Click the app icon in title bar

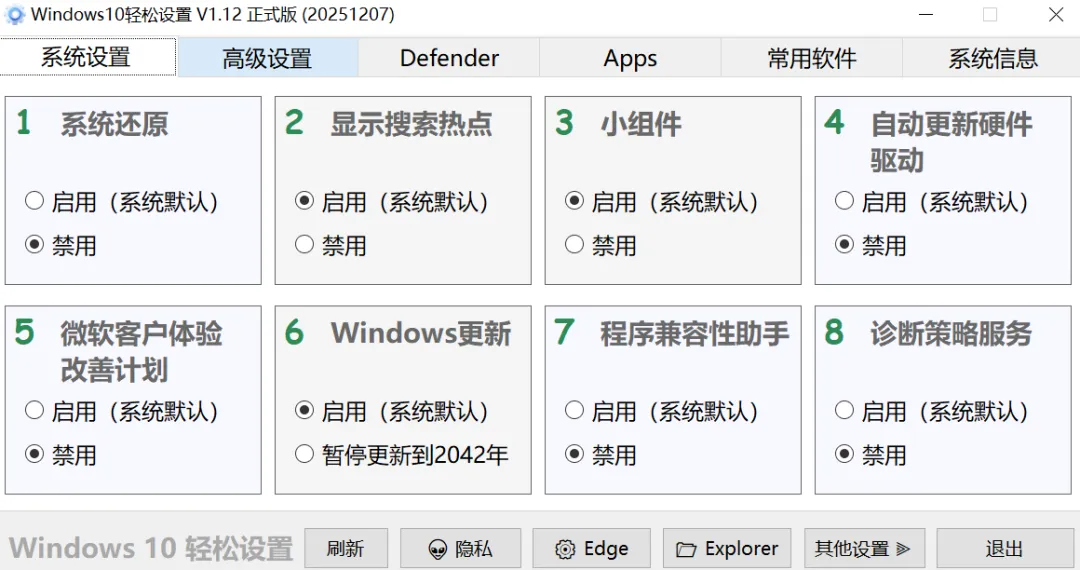tap(15, 15)
